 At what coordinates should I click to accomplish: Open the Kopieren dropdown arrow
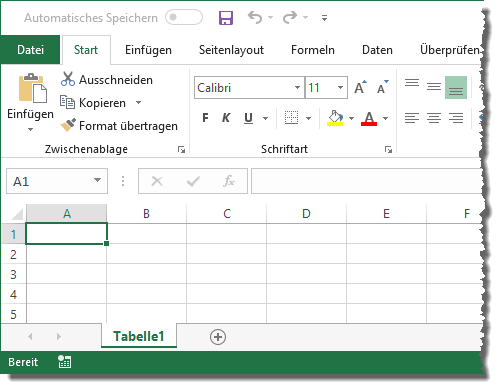(139, 102)
